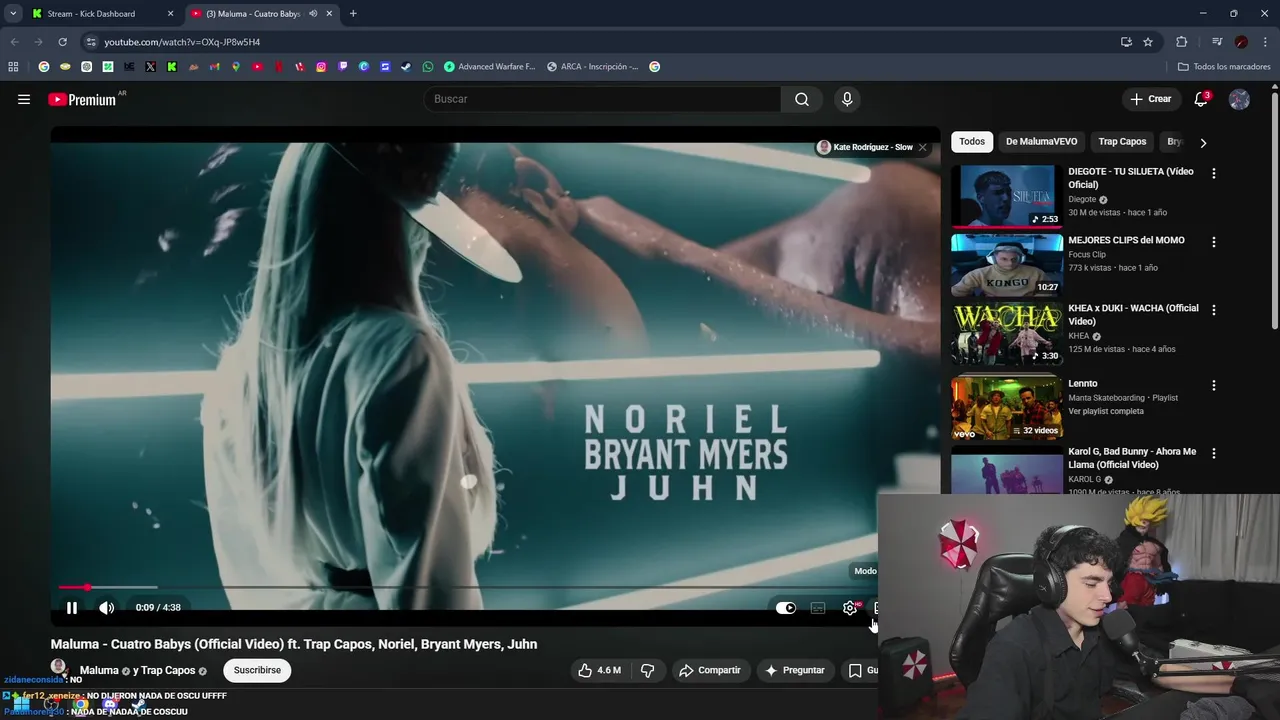Viewport: 1280px width, 720px height.
Task: Open the notifications bell
Action: (1201, 99)
